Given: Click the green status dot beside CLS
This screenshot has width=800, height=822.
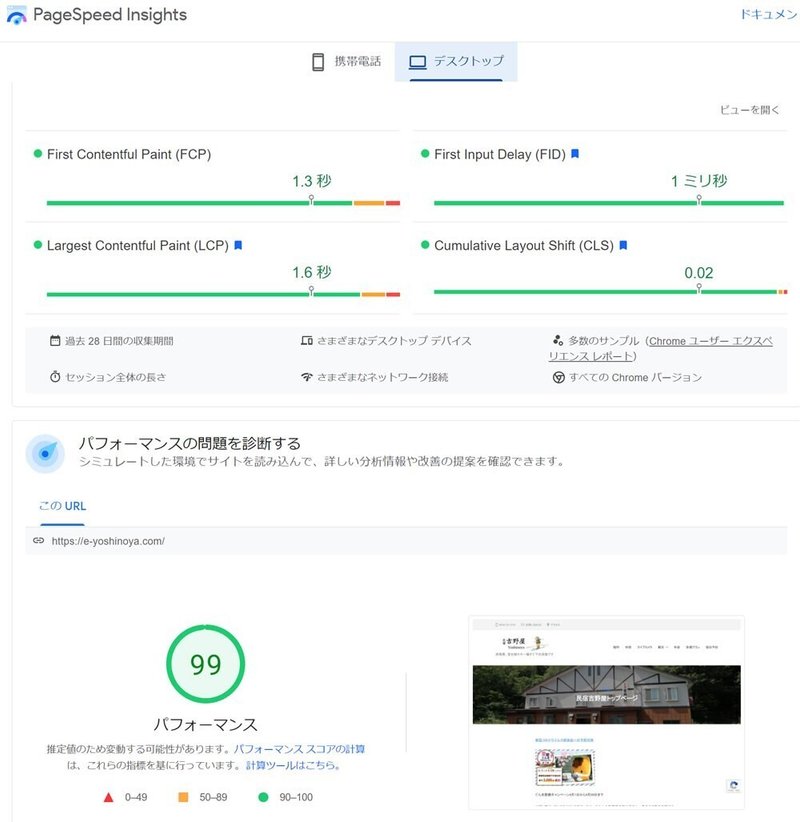Looking at the screenshot, I should pos(425,245).
